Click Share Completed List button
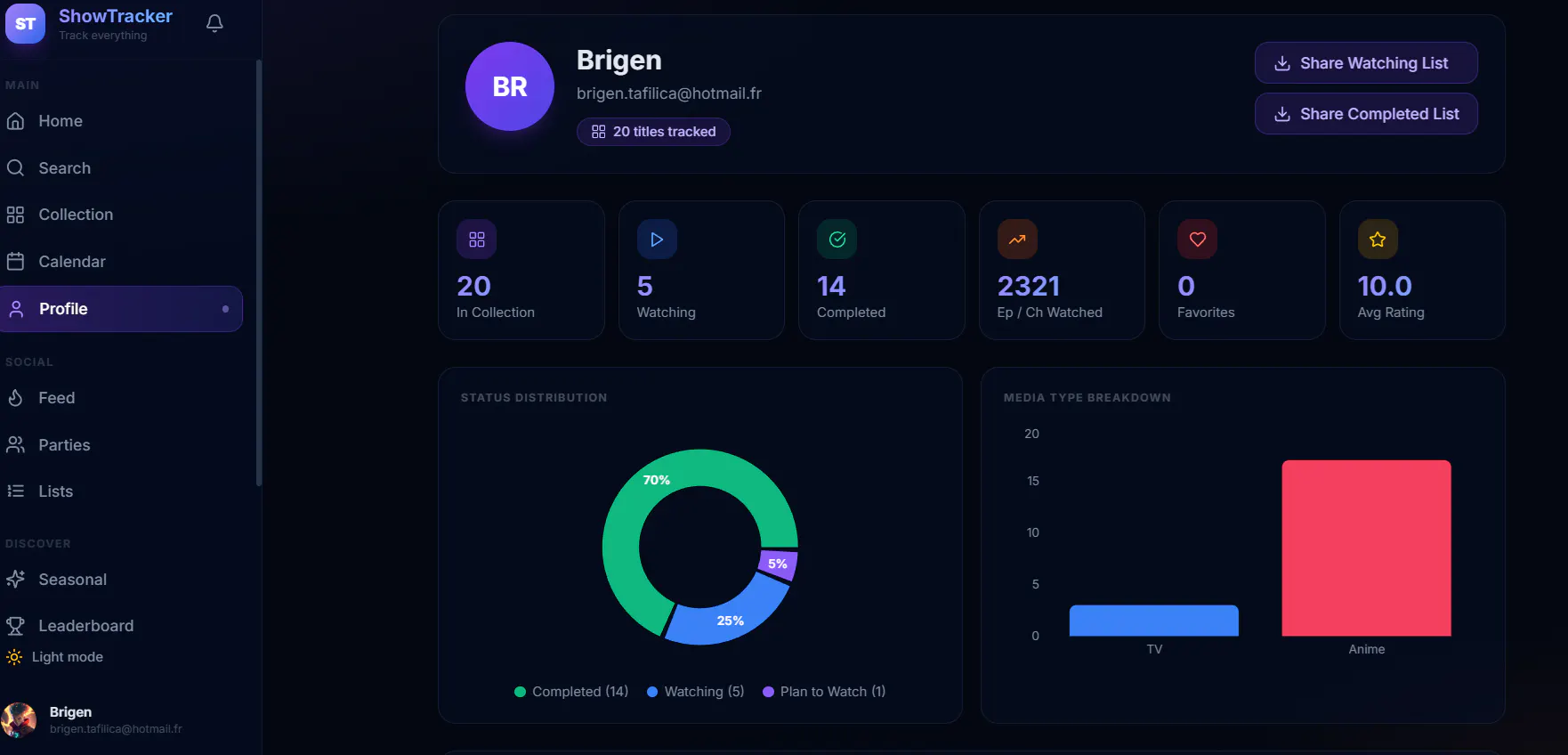The image size is (1568, 755). click(1366, 114)
